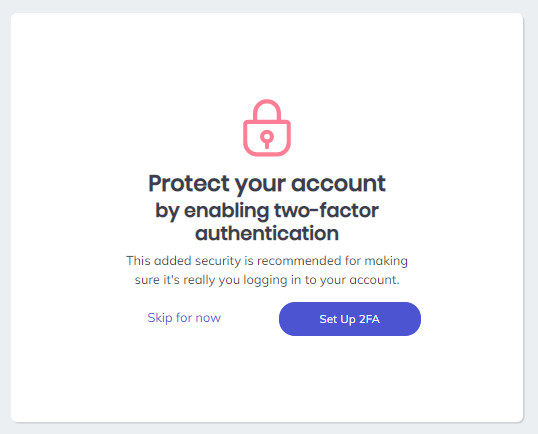Click the keyhole inside the padlock
538x434 pixels.
(x=267, y=139)
